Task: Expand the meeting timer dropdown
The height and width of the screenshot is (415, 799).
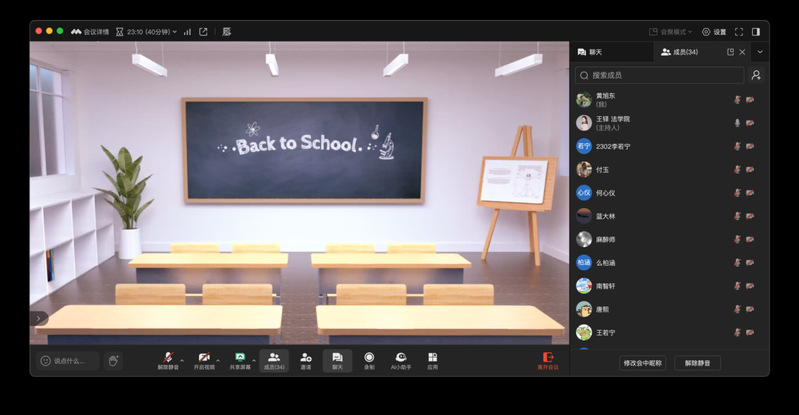Action: pos(176,32)
